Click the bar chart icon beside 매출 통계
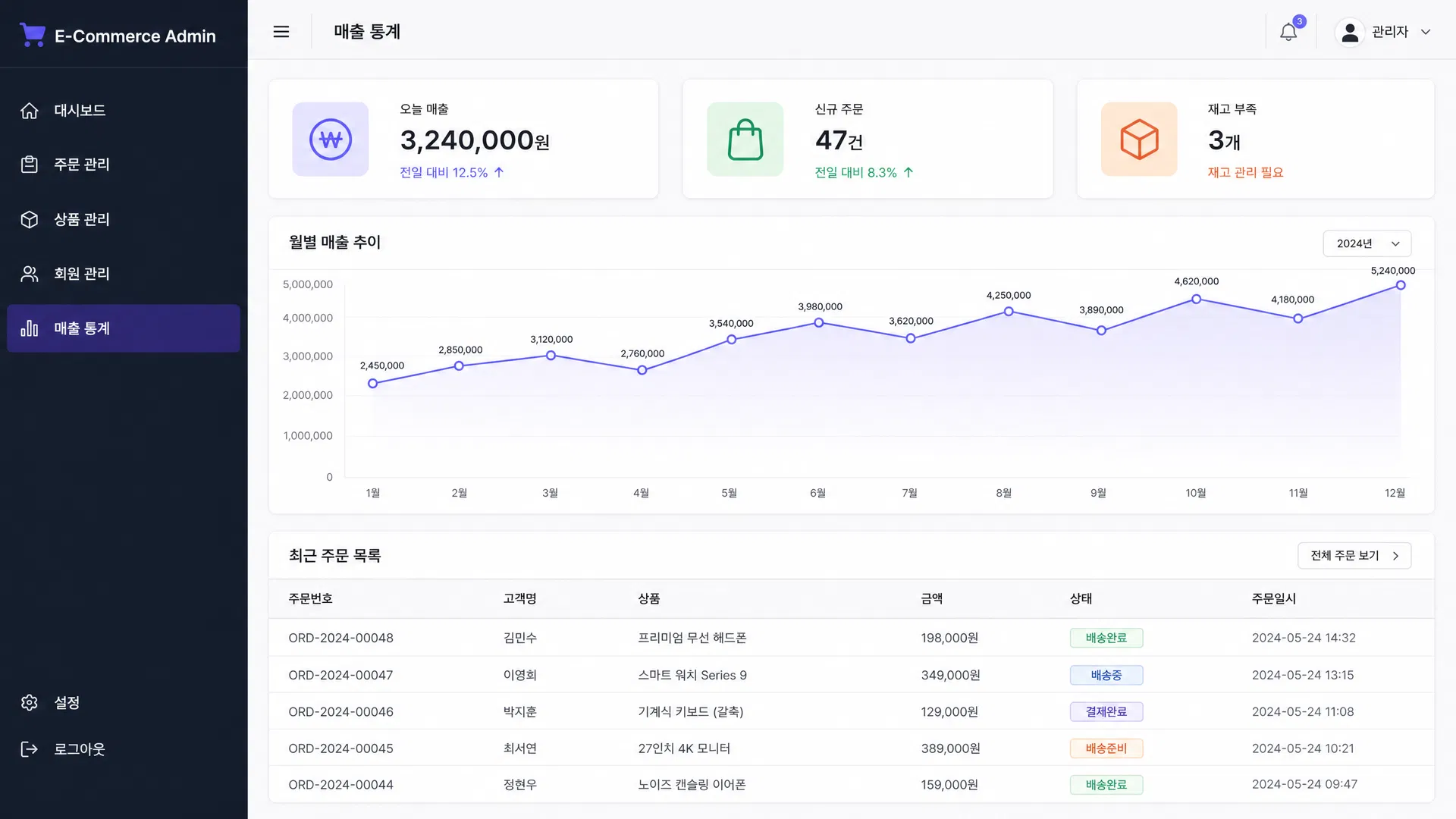1456x819 pixels. [x=30, y=328]
